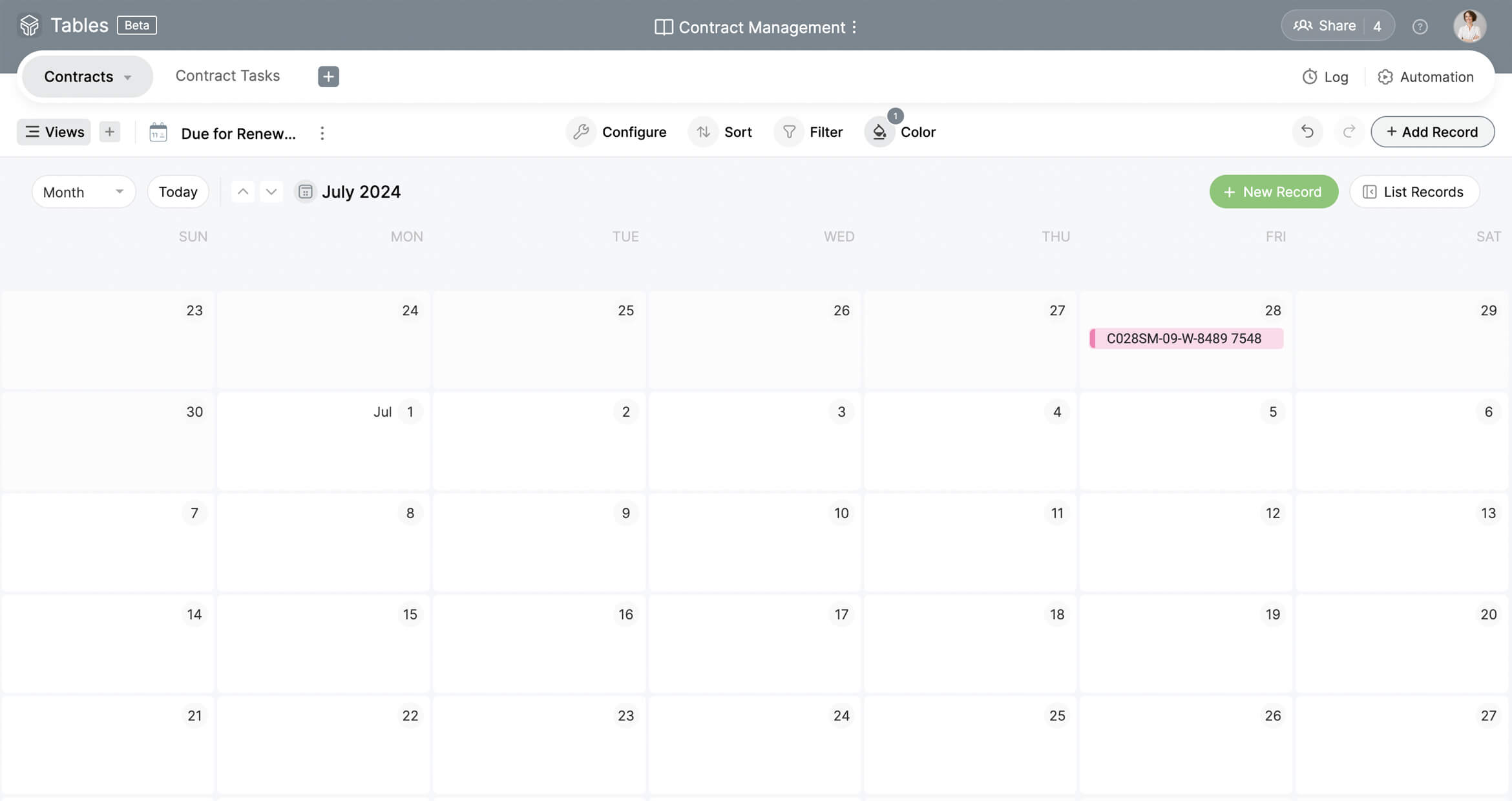The width and height of the screenshot is (1512, 801).
Task: Go to previous month with up chevron
Action: pyautogui.click(x=243, y=192)
